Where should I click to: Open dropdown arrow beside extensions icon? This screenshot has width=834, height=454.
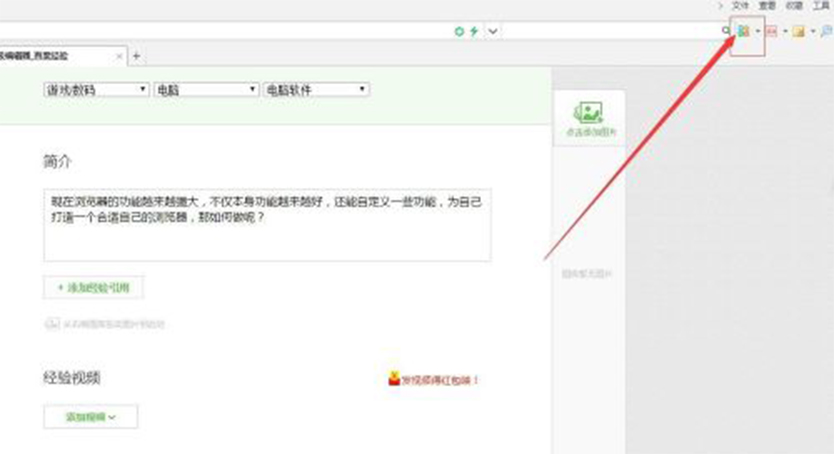pos(757,31)
